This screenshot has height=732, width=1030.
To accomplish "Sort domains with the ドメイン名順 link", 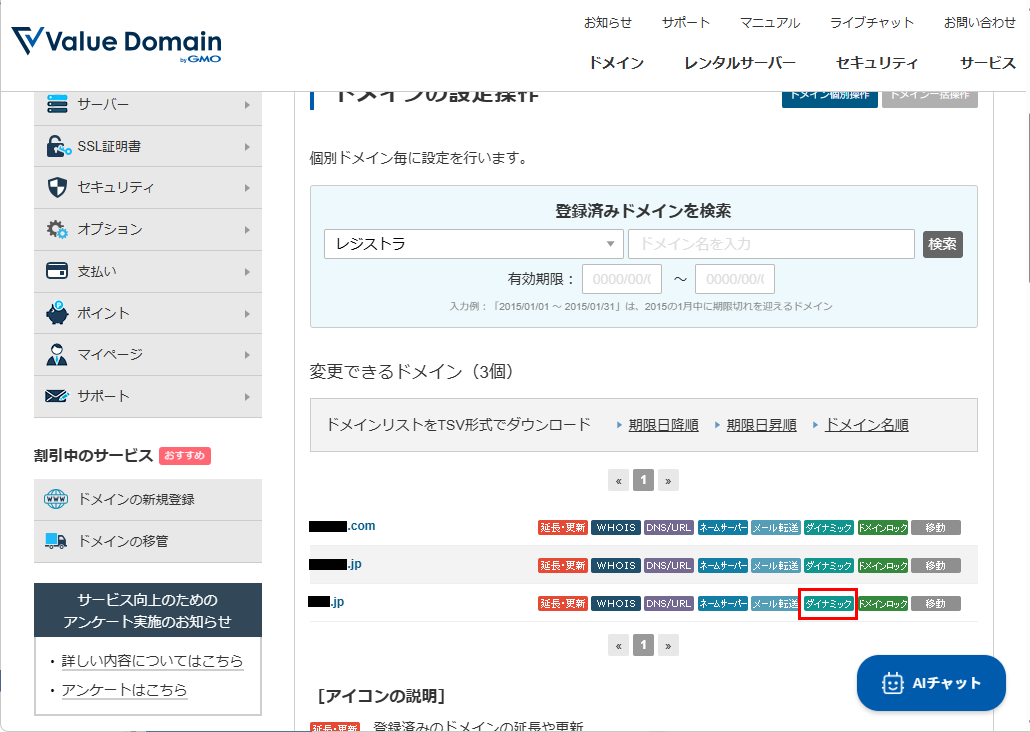I will [x=866, y=424].
